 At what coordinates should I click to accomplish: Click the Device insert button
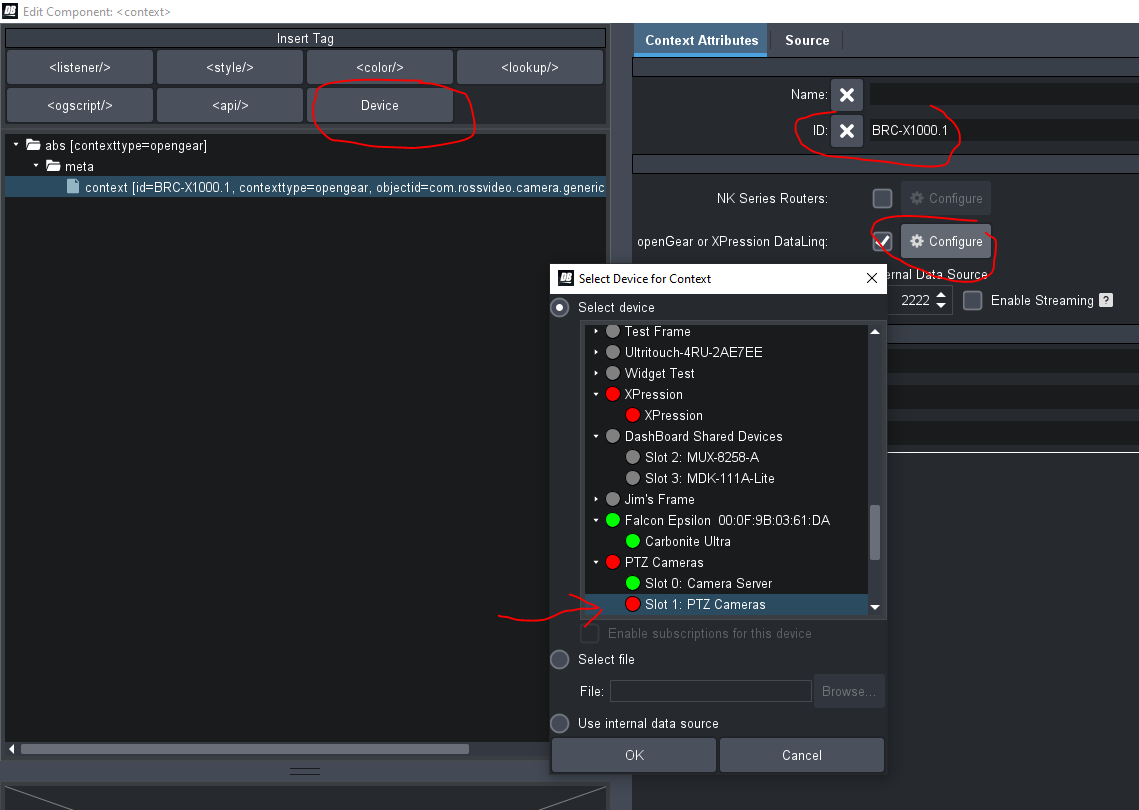[x=380, y=105]
